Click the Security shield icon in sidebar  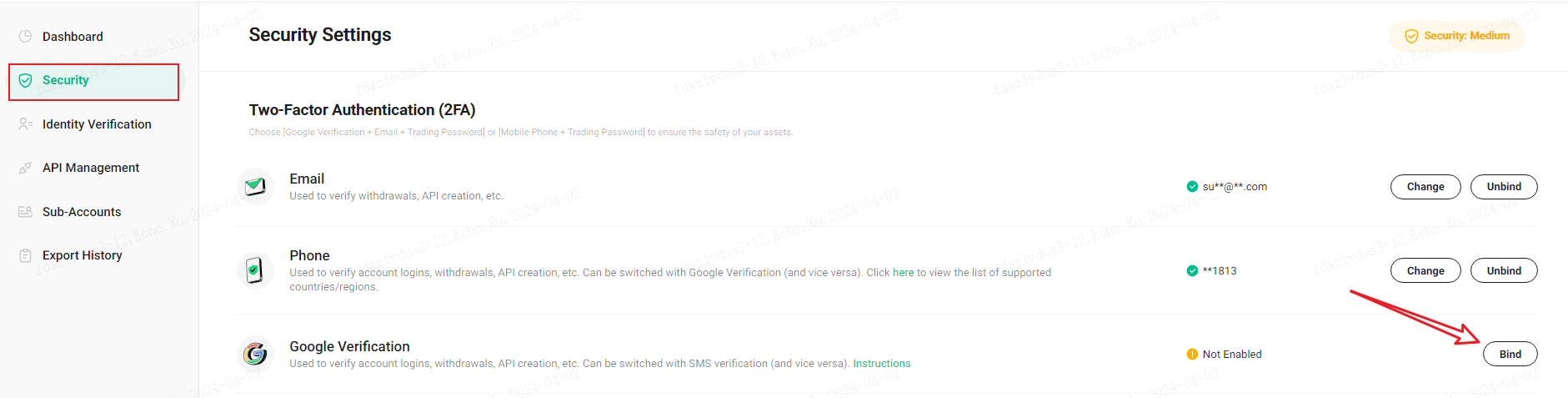click(25, 80)
